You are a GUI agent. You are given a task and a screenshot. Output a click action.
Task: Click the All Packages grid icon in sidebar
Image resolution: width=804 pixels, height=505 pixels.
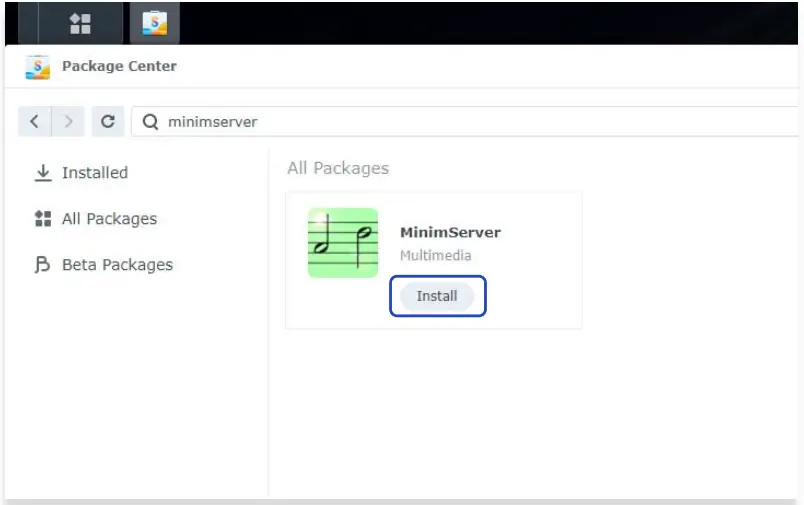tap(43, 218)
